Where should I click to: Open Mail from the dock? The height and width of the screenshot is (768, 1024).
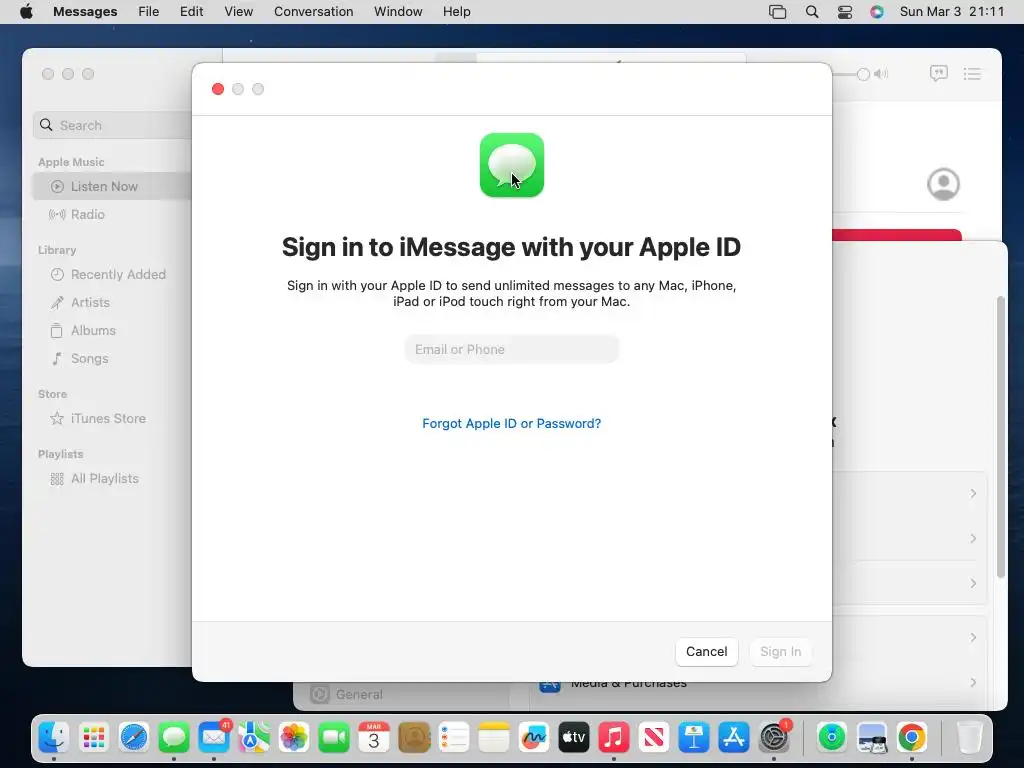(x=214, y=738)
